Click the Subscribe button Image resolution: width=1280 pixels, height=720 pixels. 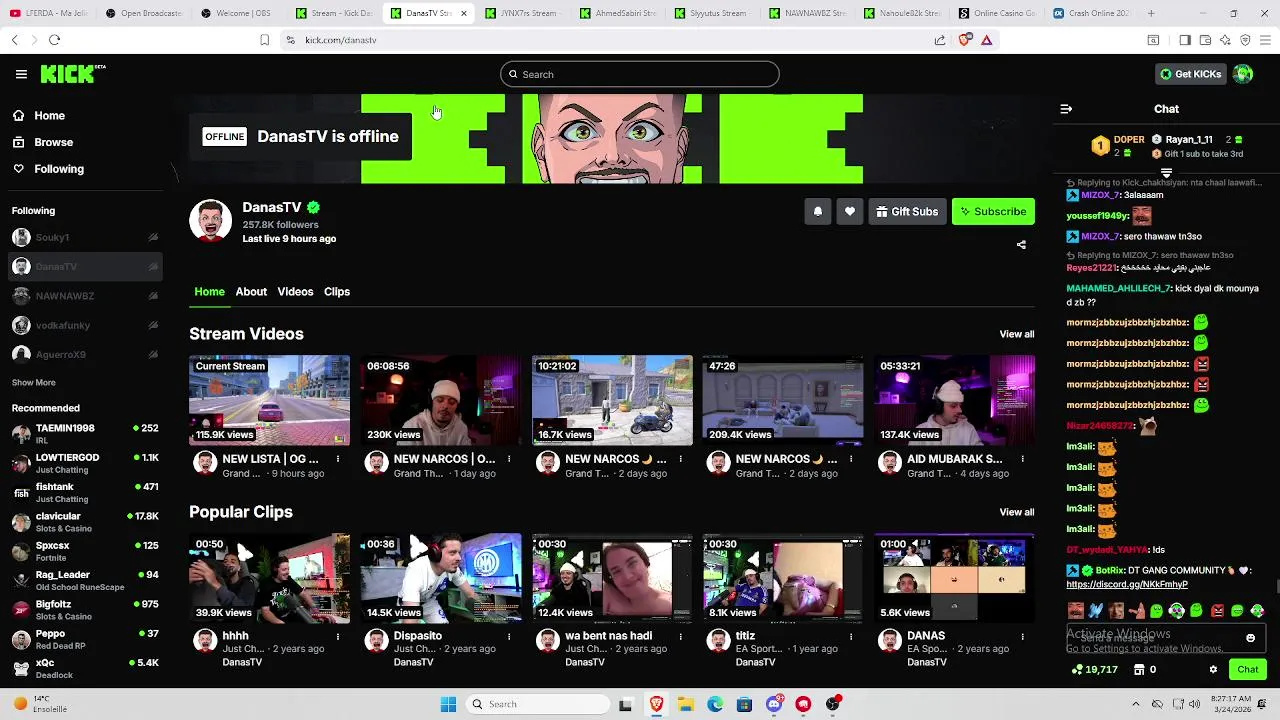993,212
